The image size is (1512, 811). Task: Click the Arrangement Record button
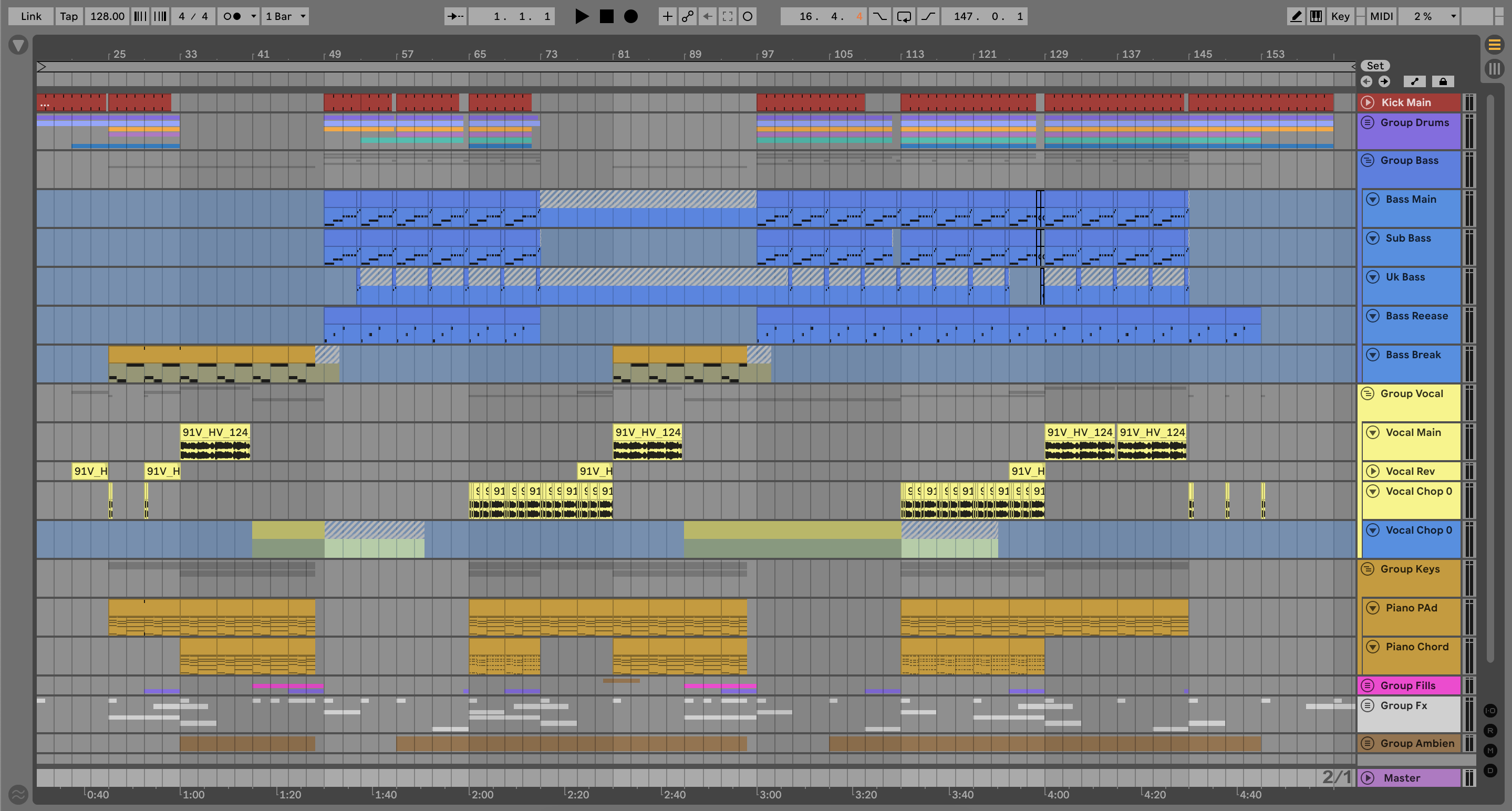coord(630,16)
